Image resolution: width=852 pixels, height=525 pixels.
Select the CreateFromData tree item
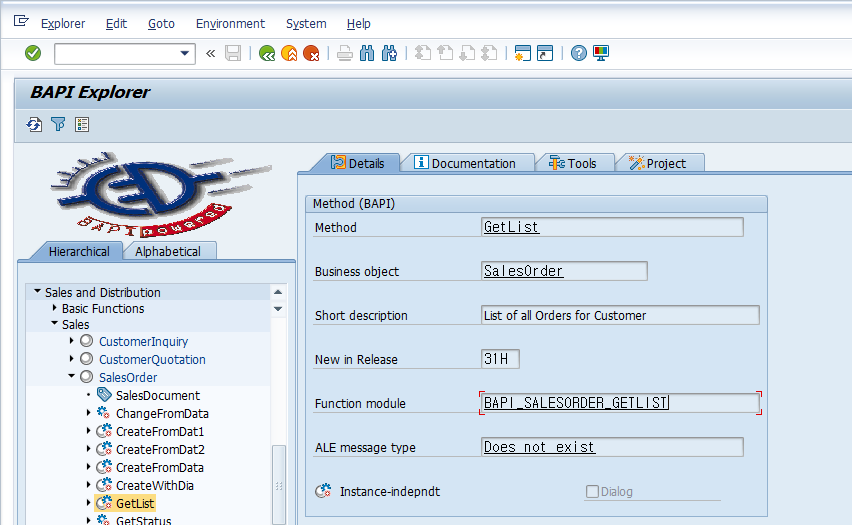click(x=160, y=467)
